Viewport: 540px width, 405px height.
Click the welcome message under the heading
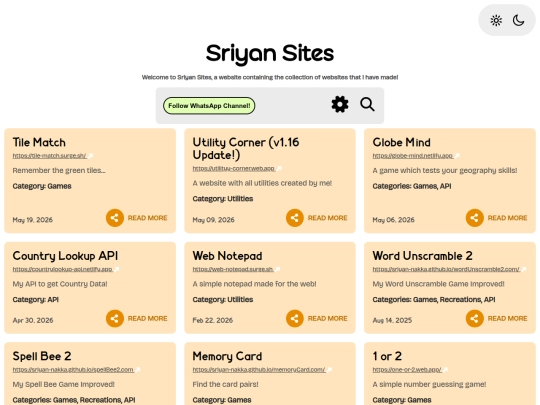(x=270, y=77)
